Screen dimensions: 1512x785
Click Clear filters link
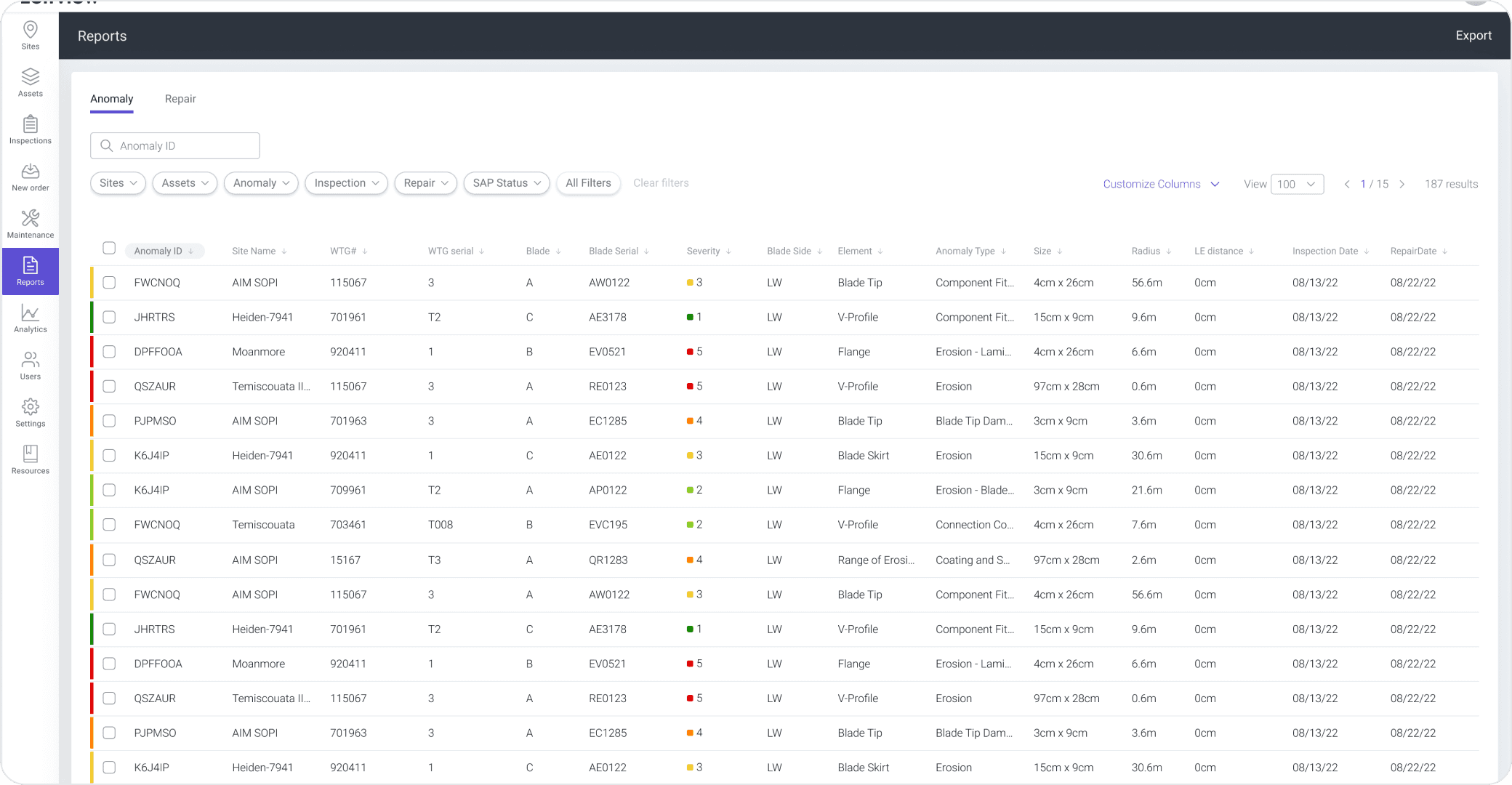point(661,183)
